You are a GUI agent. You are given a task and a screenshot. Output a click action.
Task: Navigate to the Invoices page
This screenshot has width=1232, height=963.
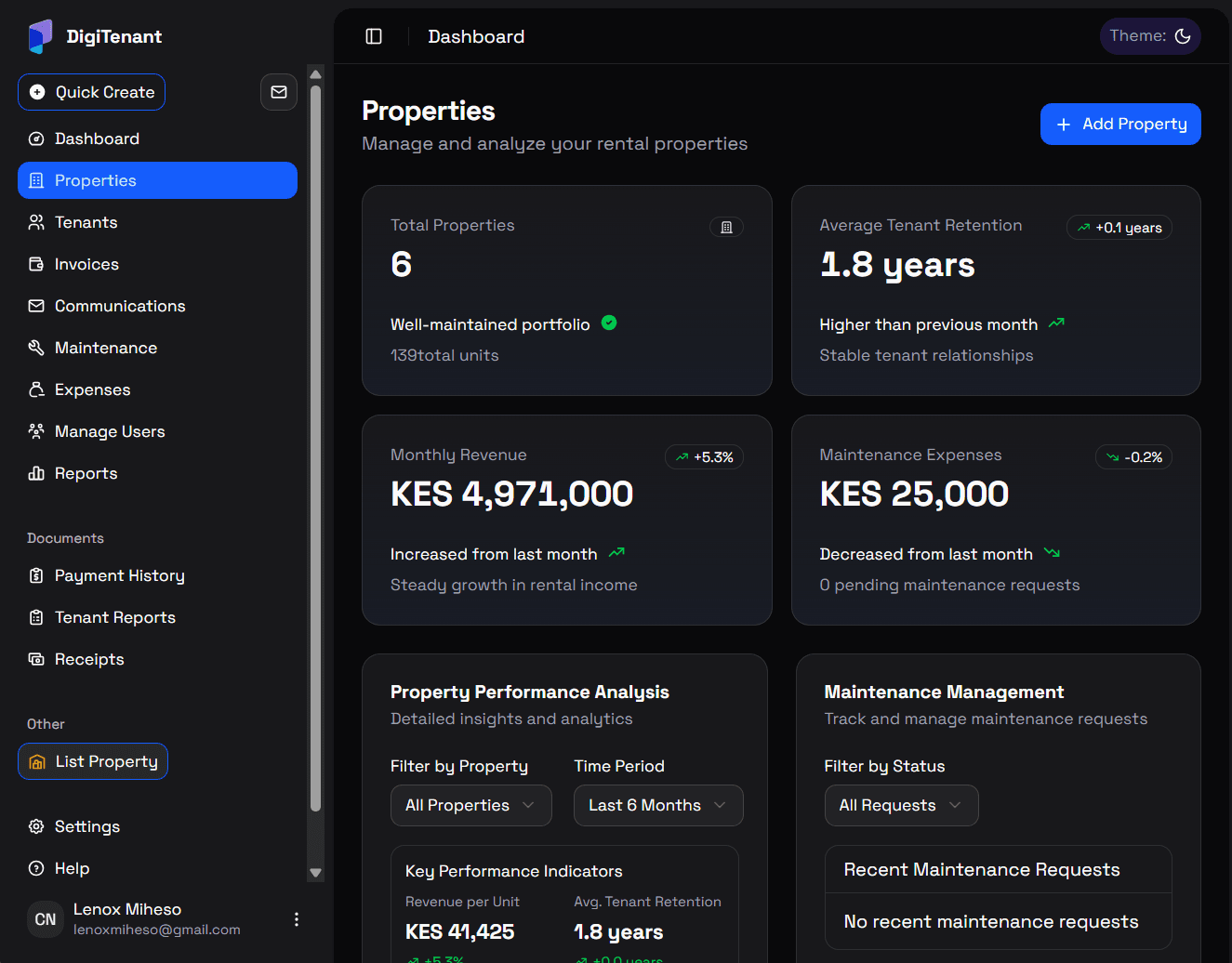coord(86,264)
